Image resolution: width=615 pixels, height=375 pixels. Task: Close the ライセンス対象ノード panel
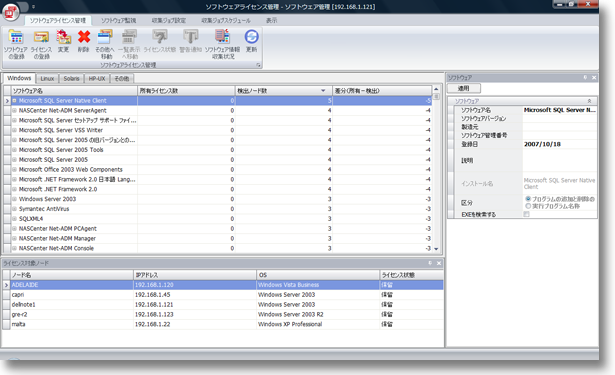(439, 263)
